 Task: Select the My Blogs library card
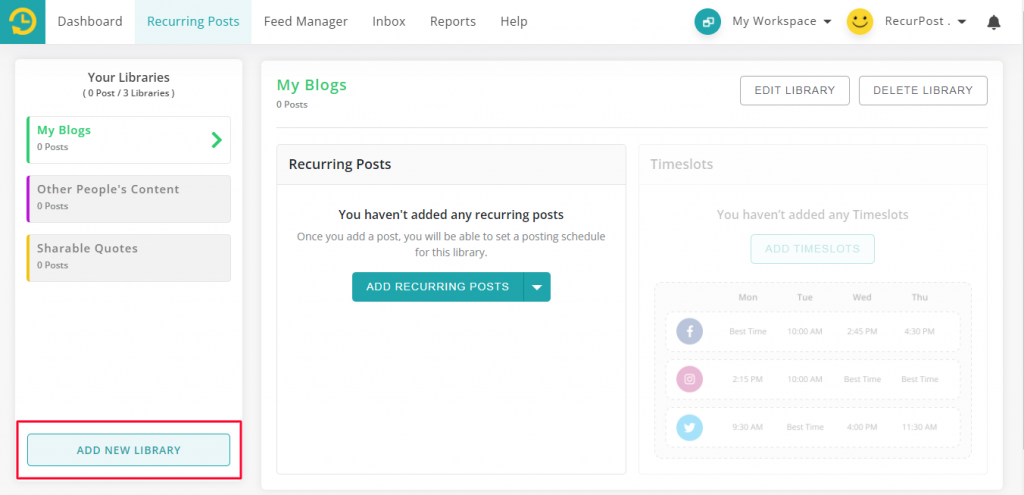click(x=129, y=140)
